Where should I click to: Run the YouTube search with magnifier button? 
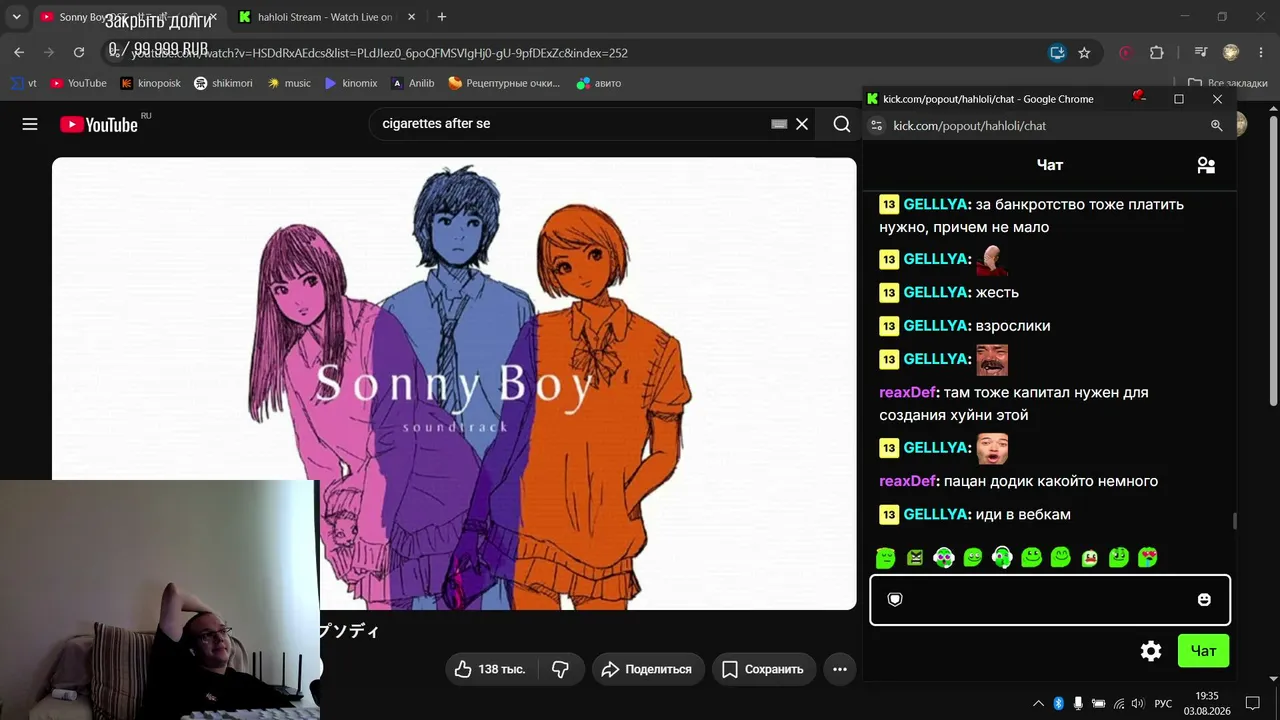click(x=842, y=124)
